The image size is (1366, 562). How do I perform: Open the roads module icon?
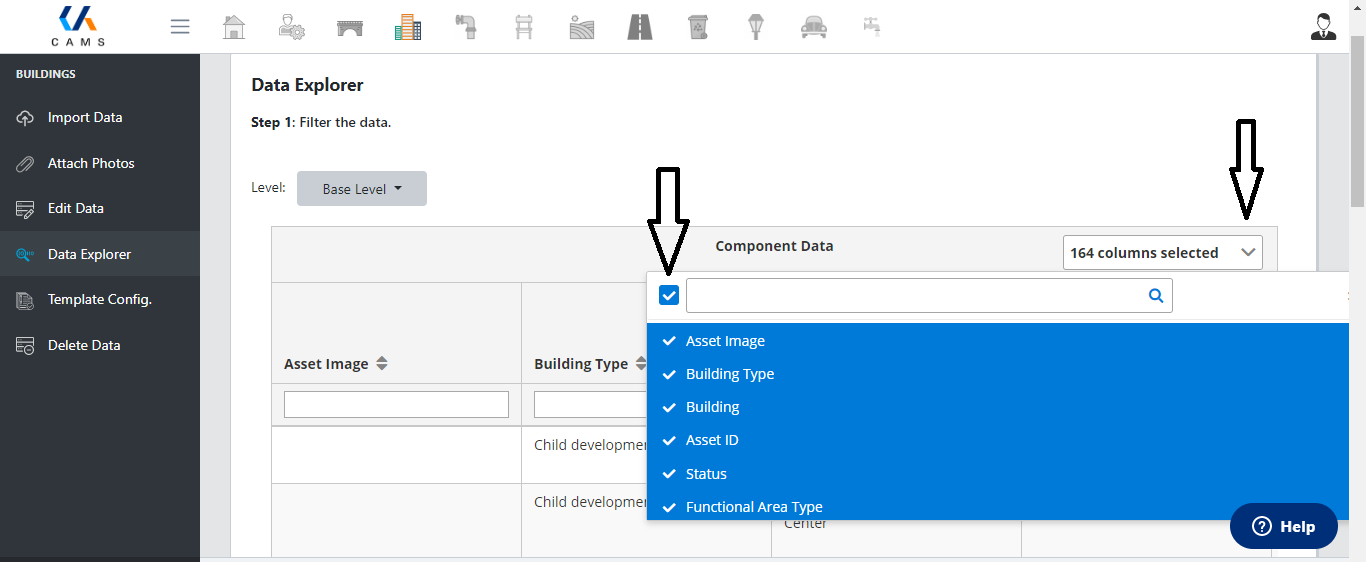tap(640, 27)
